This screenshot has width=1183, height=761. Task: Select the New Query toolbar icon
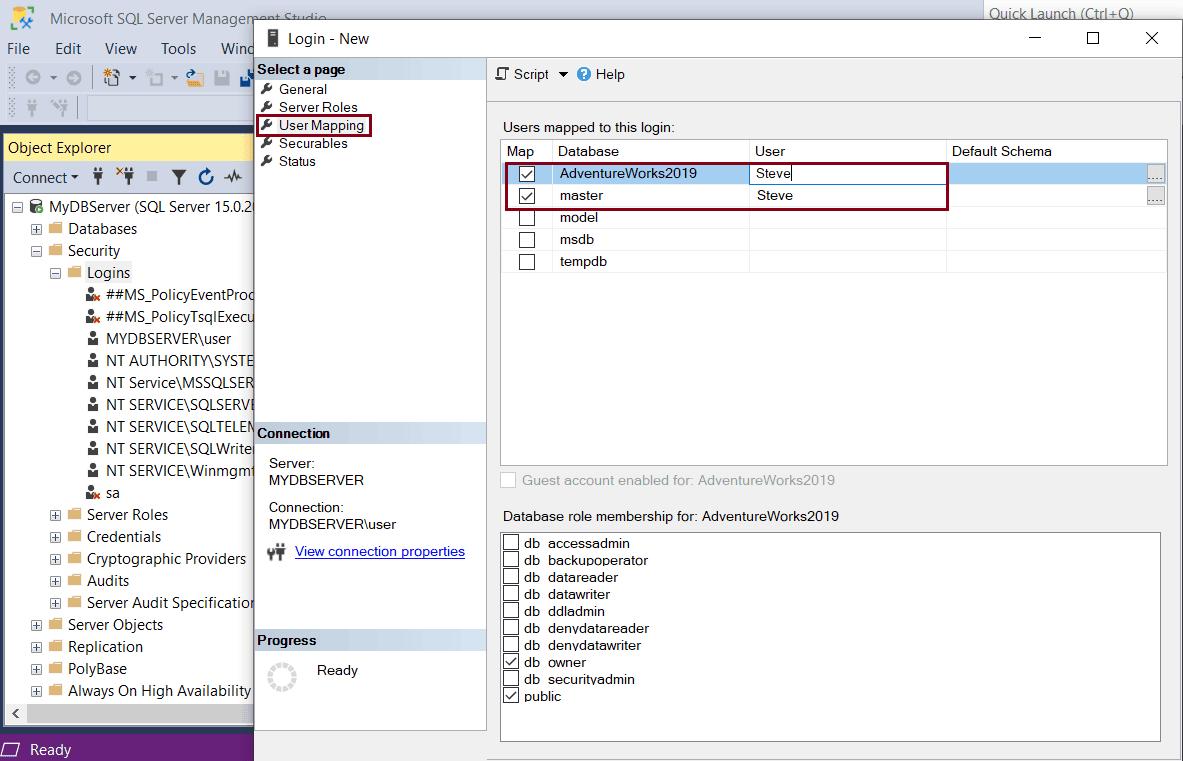click(111, 78)
